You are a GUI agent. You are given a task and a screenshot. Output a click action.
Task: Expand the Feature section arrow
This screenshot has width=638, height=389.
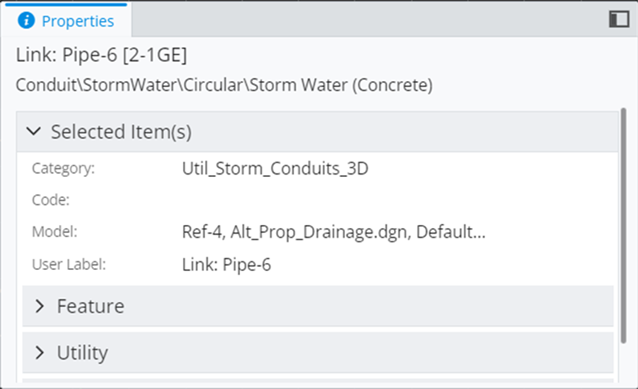click(39, 306)
